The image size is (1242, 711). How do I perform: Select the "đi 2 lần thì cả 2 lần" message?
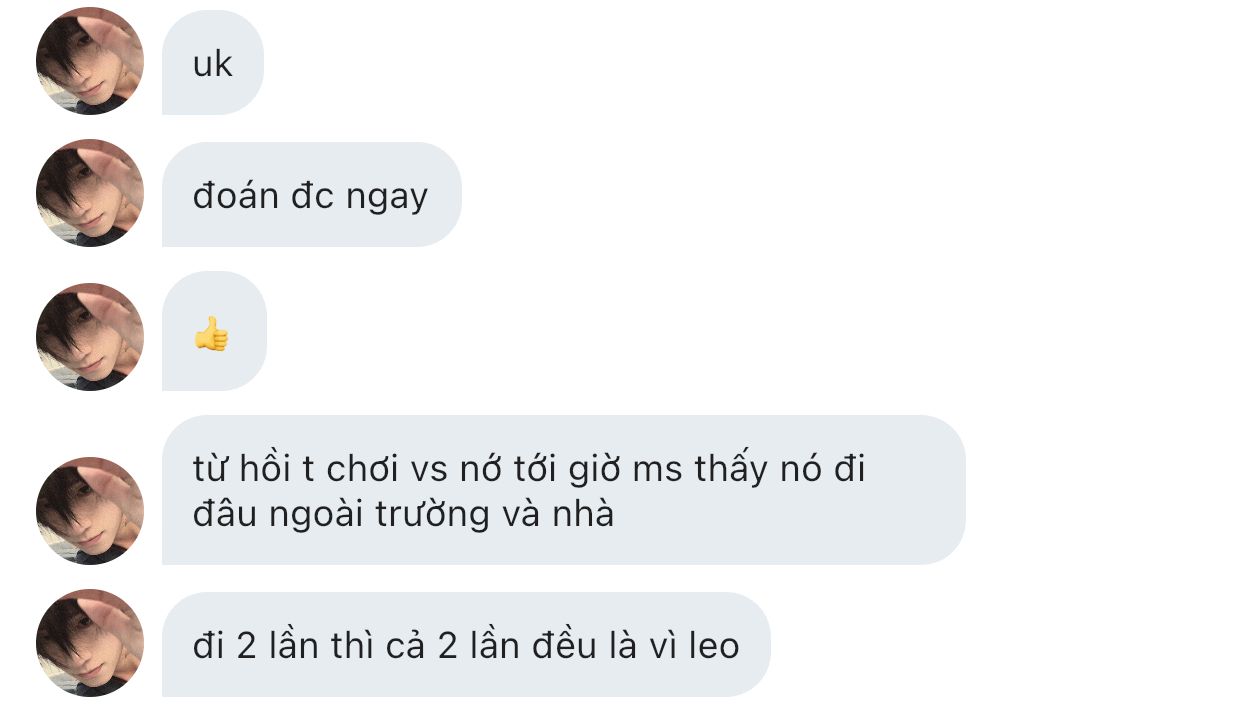coord(466,644)
